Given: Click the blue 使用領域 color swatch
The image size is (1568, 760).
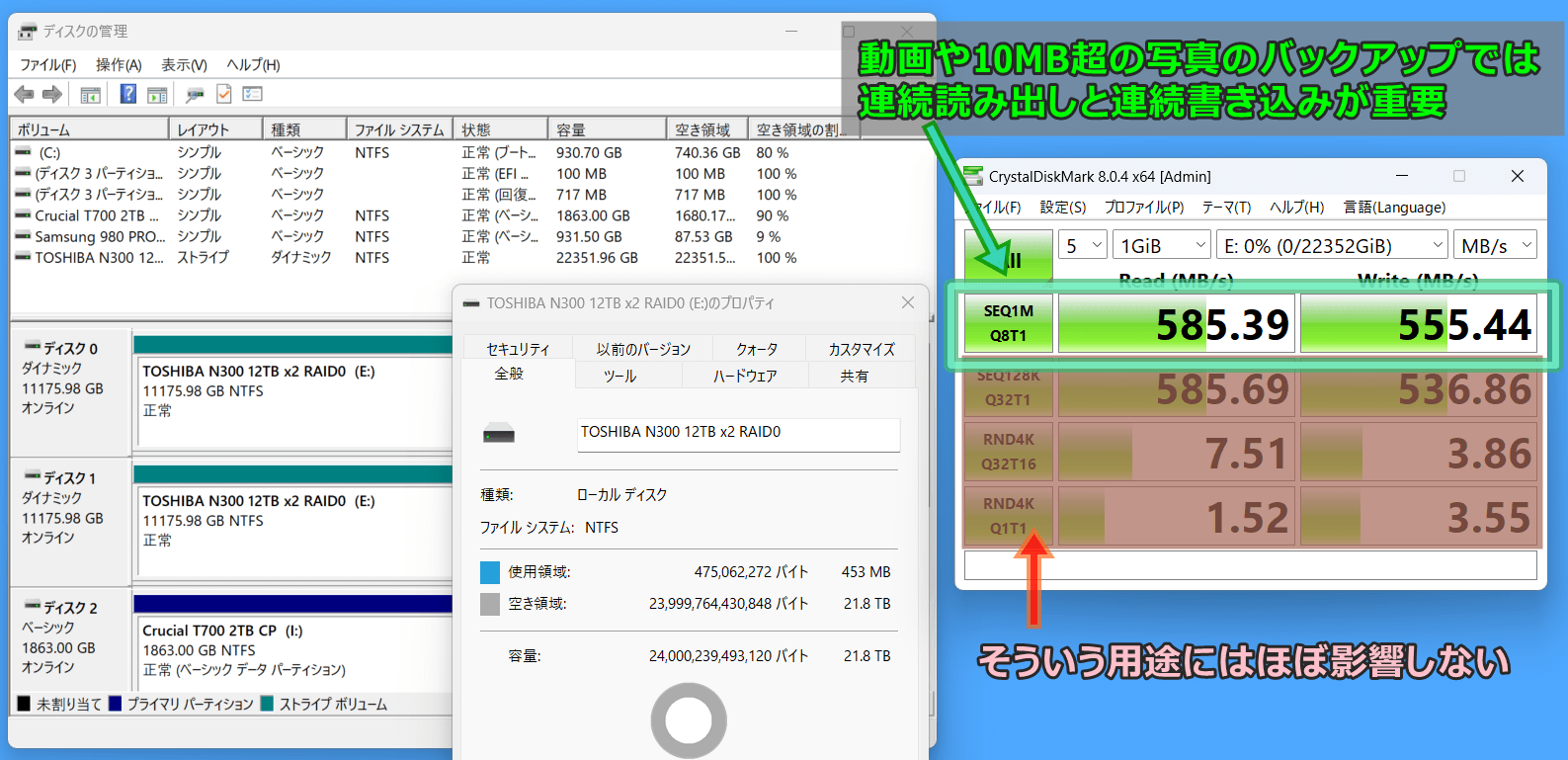Looking at the screenshot, I should point(490,572).
